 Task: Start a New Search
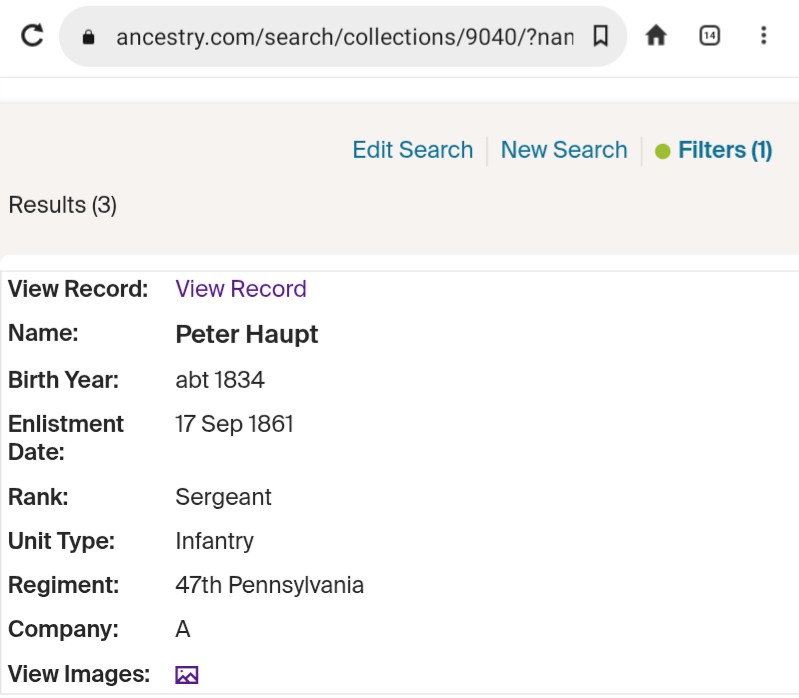point(564,150)
